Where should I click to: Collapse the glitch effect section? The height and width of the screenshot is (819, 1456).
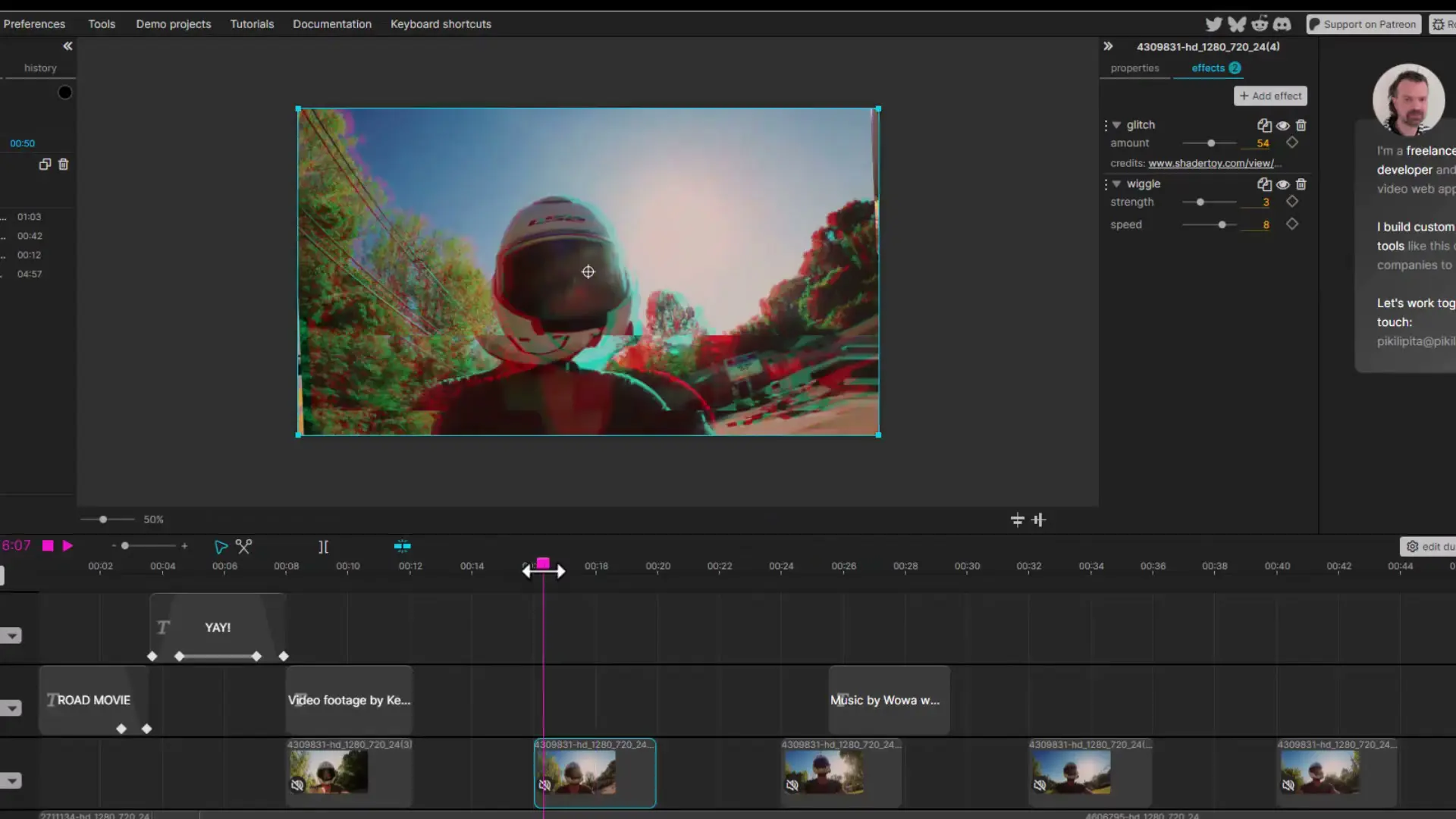click(1116, 125)
